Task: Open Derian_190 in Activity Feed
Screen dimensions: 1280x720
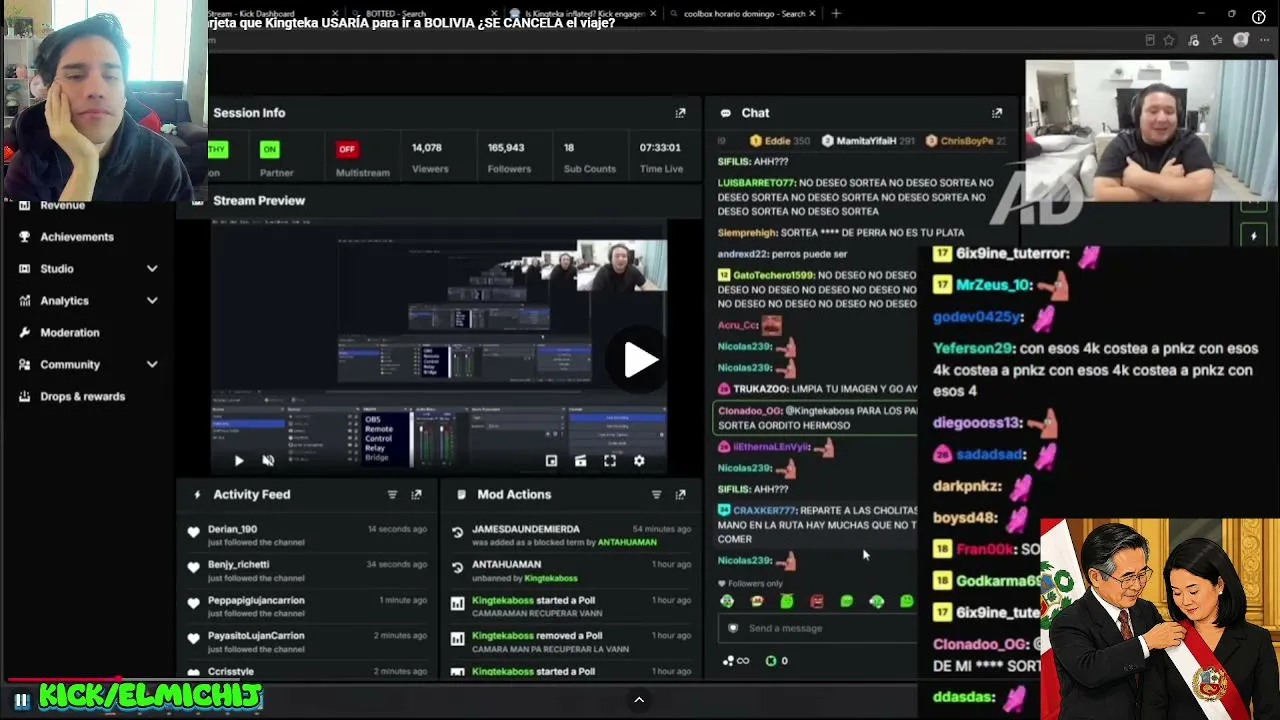Action: (x=232, y=529)
